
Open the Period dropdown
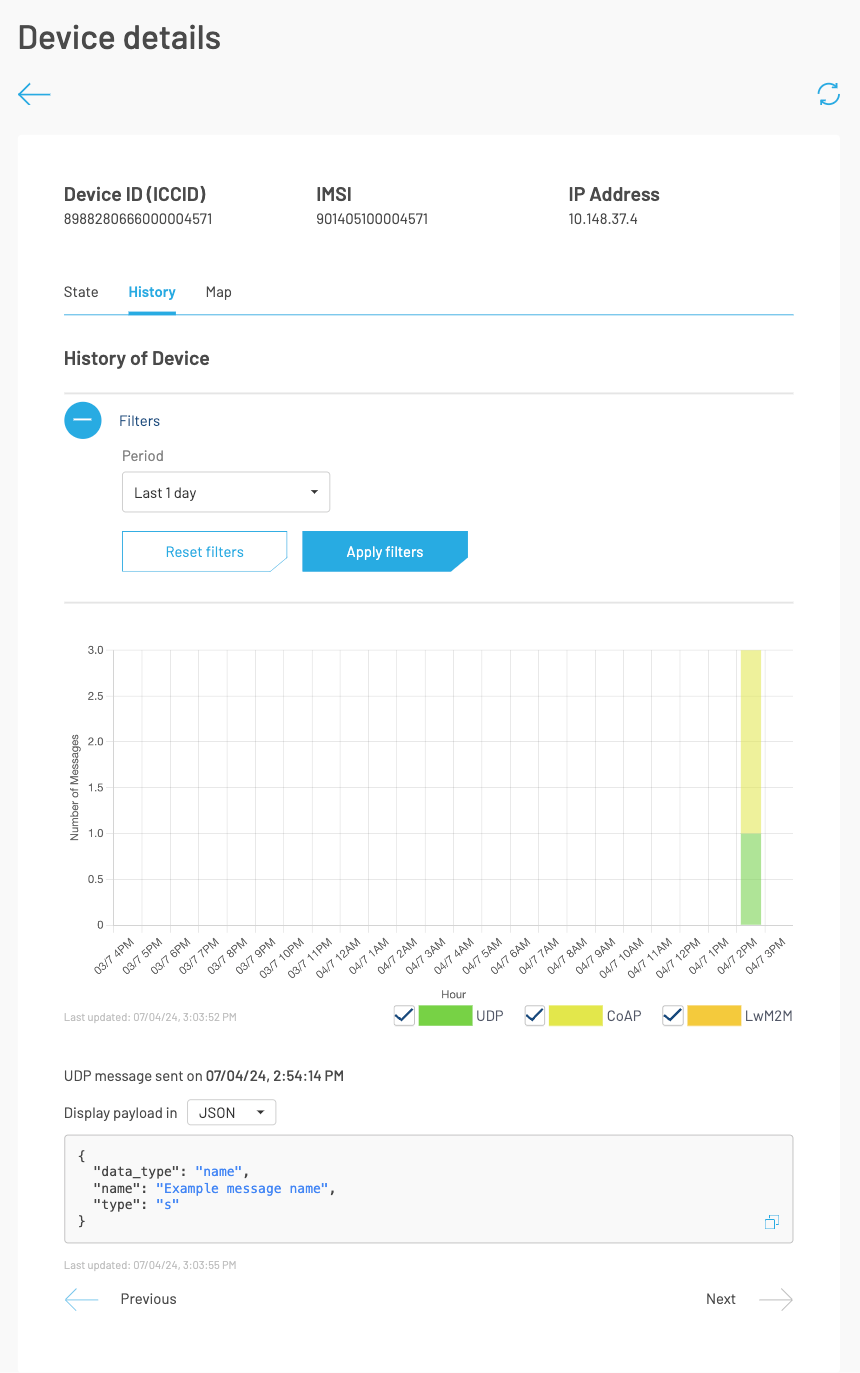(x=226, y=493)
